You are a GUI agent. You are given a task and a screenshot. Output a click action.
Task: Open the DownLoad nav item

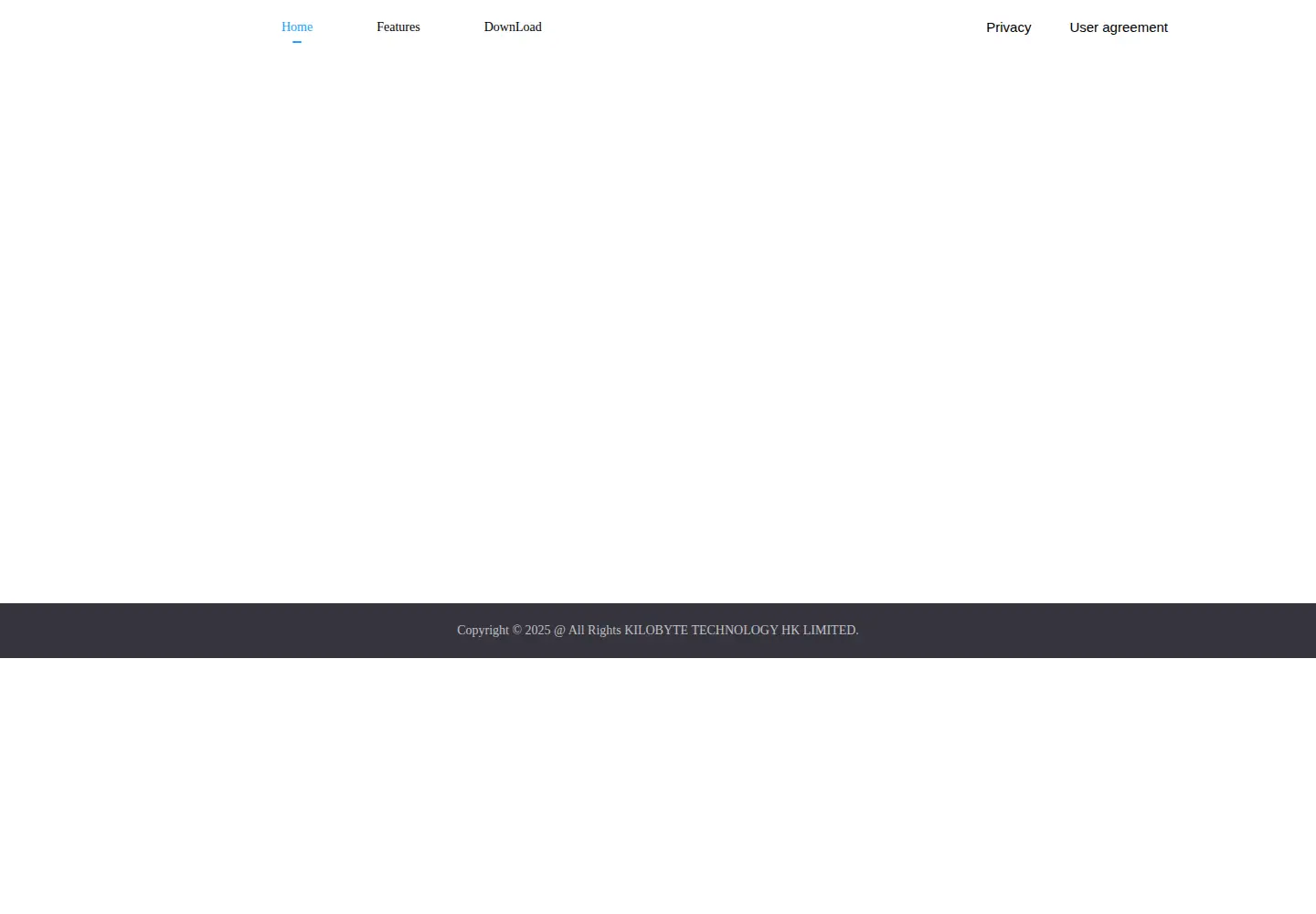[513, 27]
